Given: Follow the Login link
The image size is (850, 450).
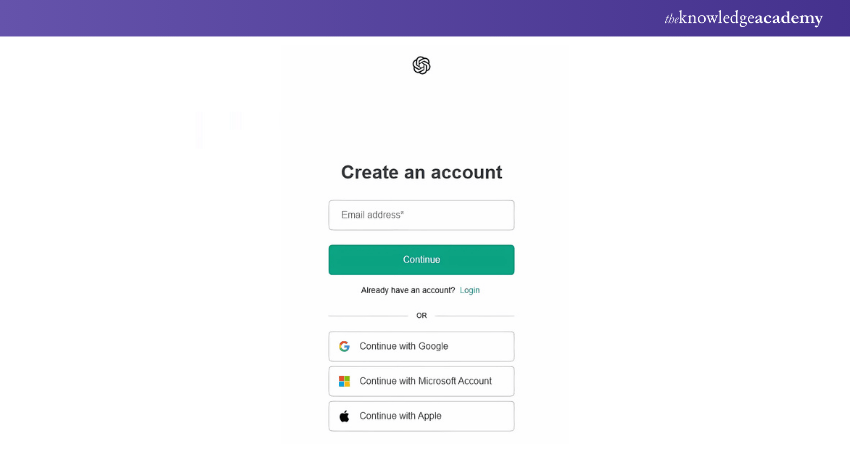Looking at the screenshot, I should coord(469,290).
